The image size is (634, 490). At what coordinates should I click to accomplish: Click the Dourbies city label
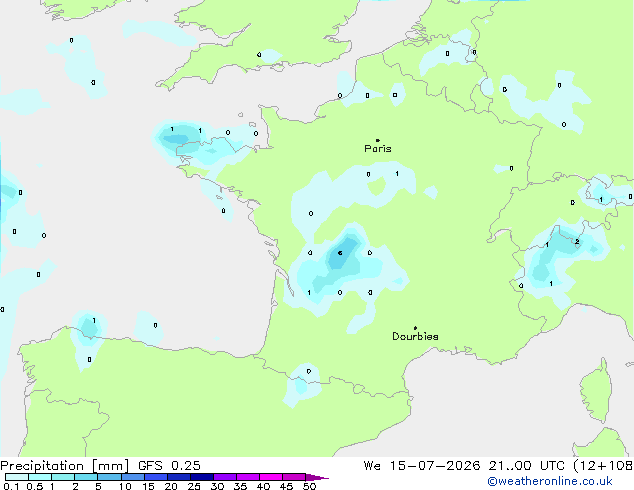tap(415, 336)
